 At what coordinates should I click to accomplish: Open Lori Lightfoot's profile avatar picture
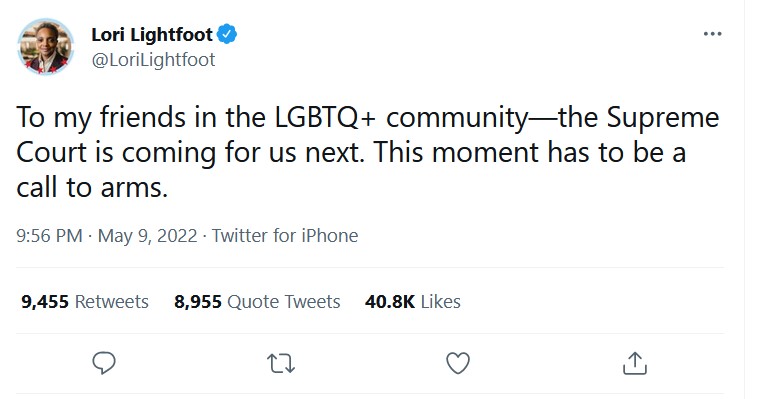click(x=45, y=47)
